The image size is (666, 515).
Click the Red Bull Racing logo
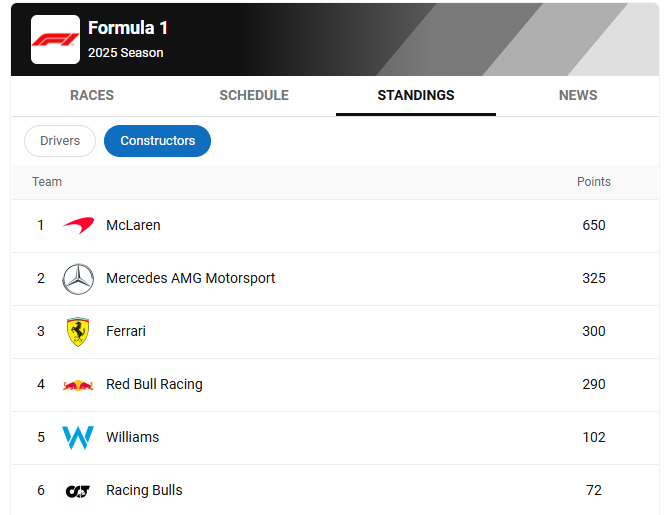point(78,385)
